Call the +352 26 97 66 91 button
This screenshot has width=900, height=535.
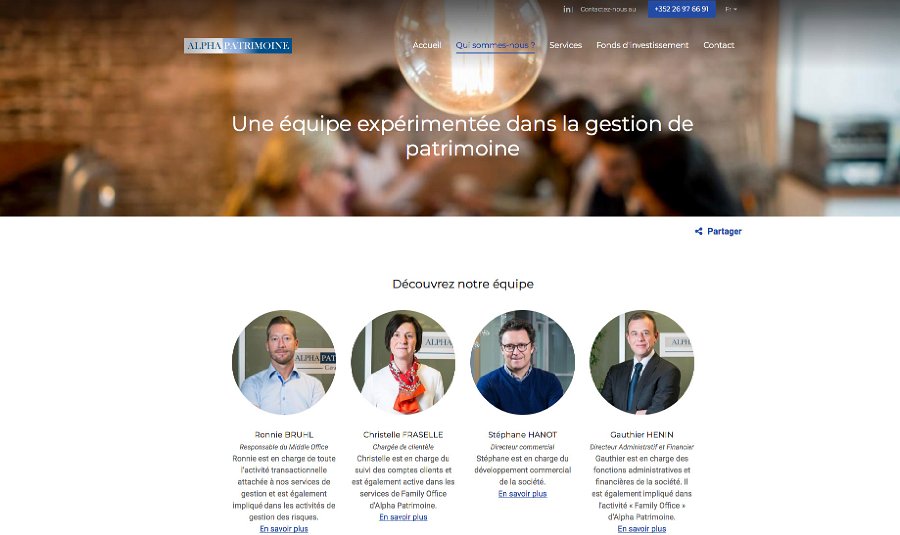[x=681, y=9]
